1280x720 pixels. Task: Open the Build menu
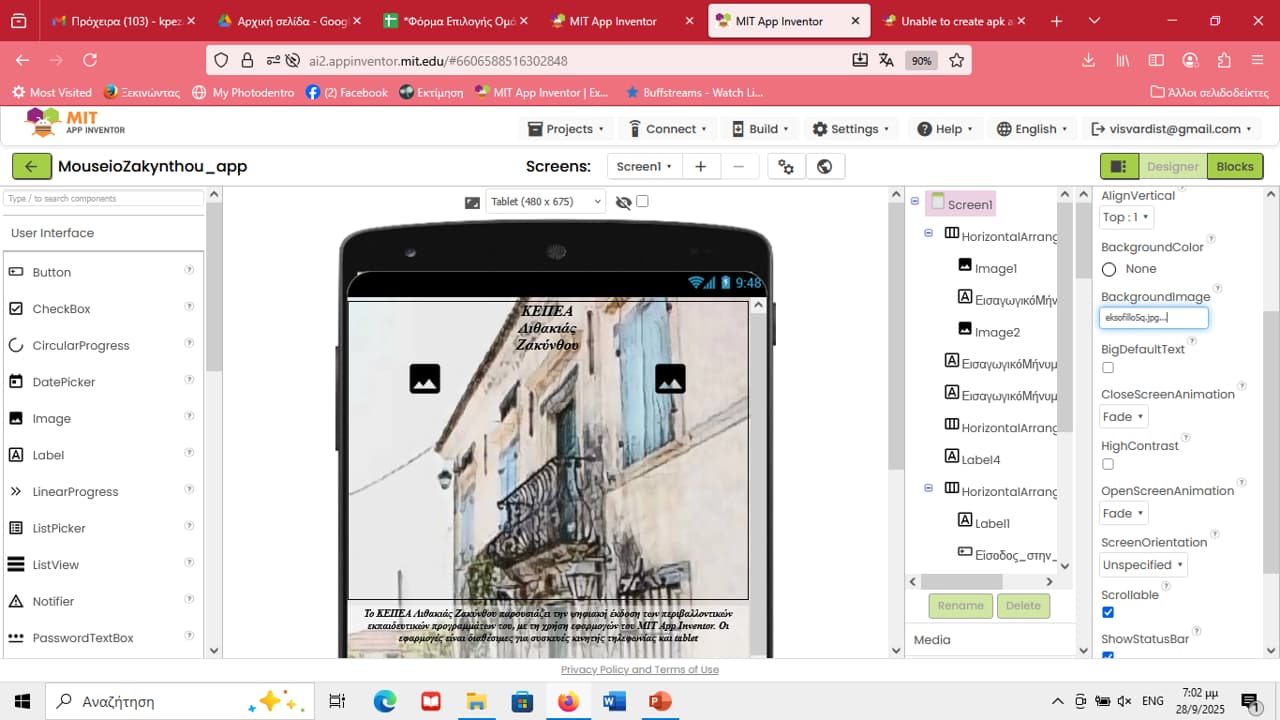(761, 129)
